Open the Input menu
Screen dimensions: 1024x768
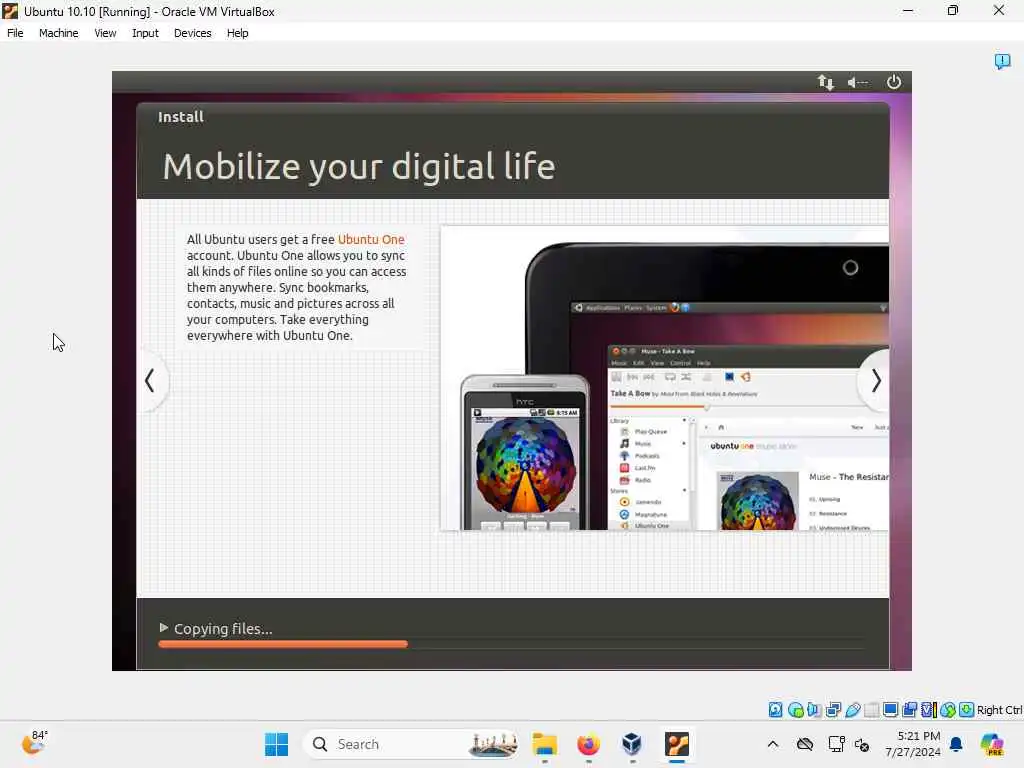click(x=145, y=33)
